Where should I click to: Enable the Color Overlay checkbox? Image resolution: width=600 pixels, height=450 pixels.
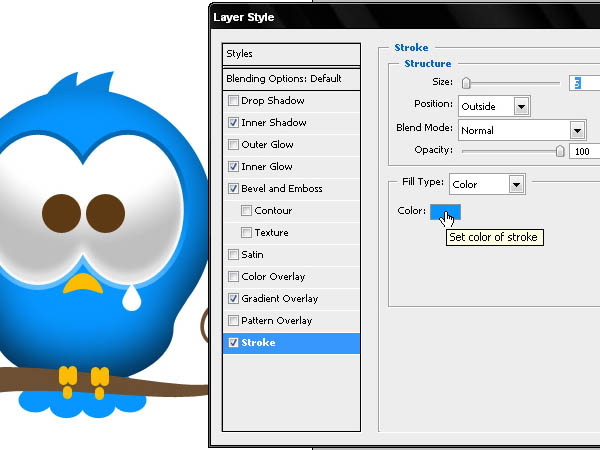click(x=233, y=277)
